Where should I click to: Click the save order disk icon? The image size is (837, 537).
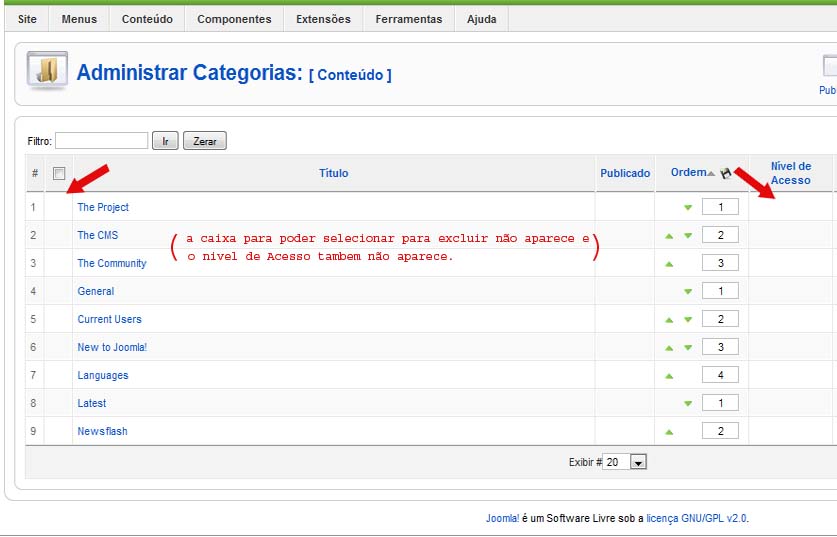pos(725,173)
